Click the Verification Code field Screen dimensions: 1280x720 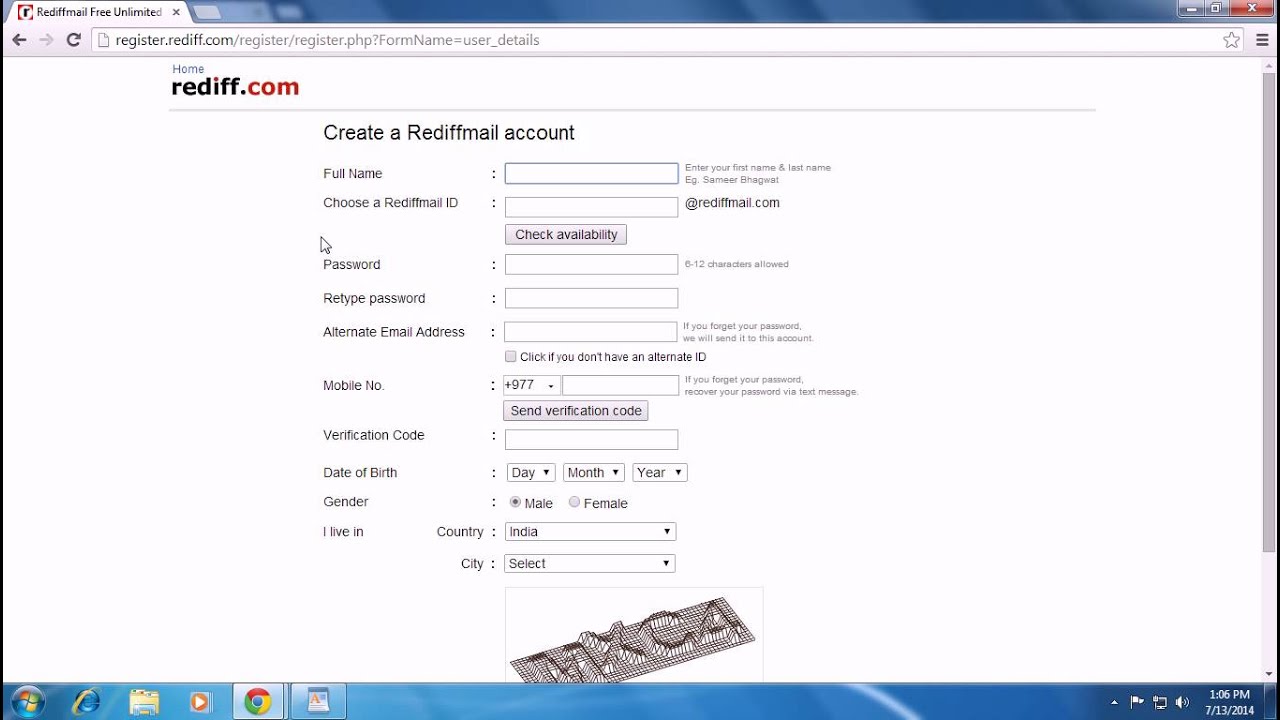pos(591,439)
